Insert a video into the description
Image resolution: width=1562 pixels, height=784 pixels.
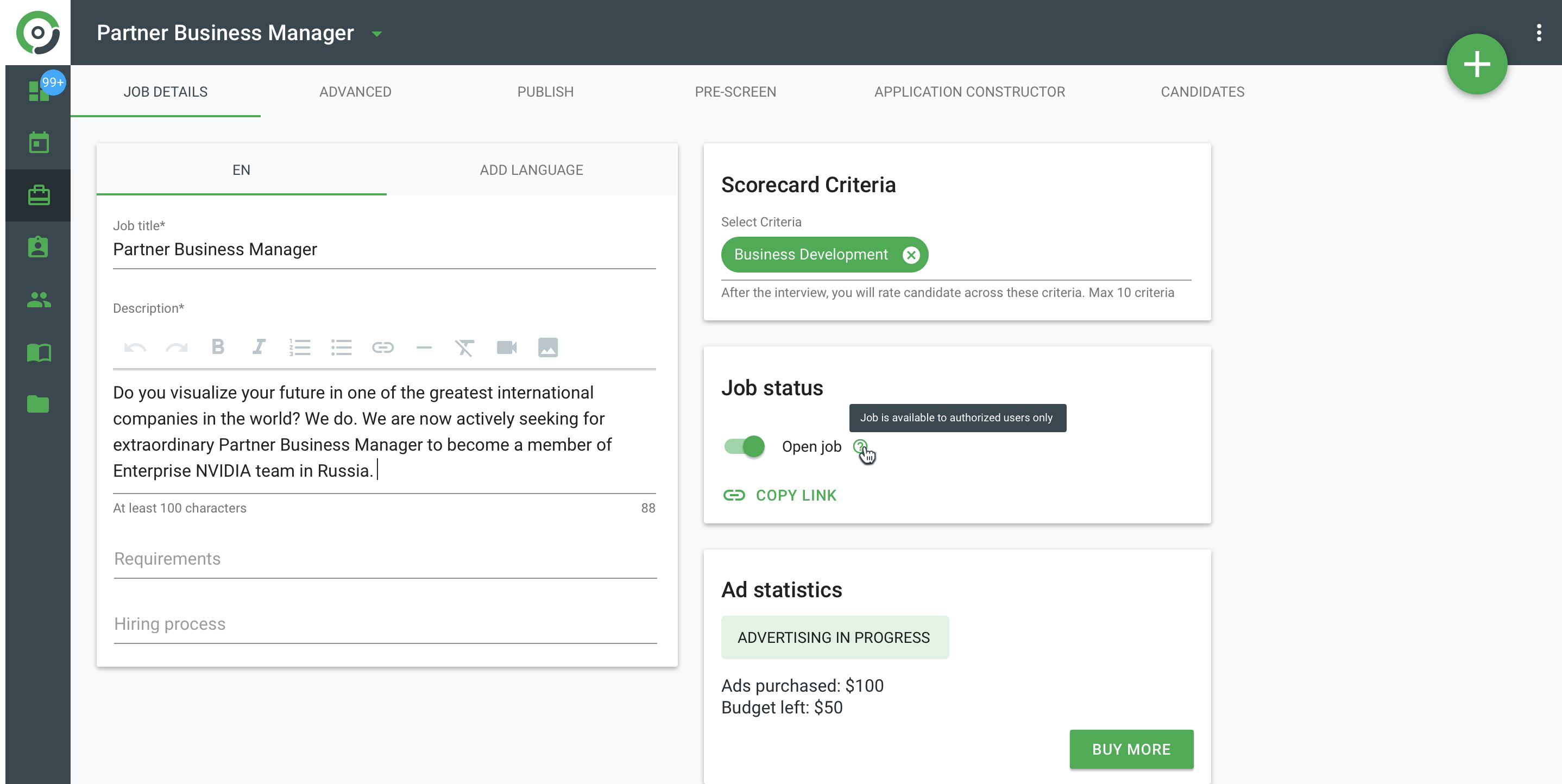506,347
